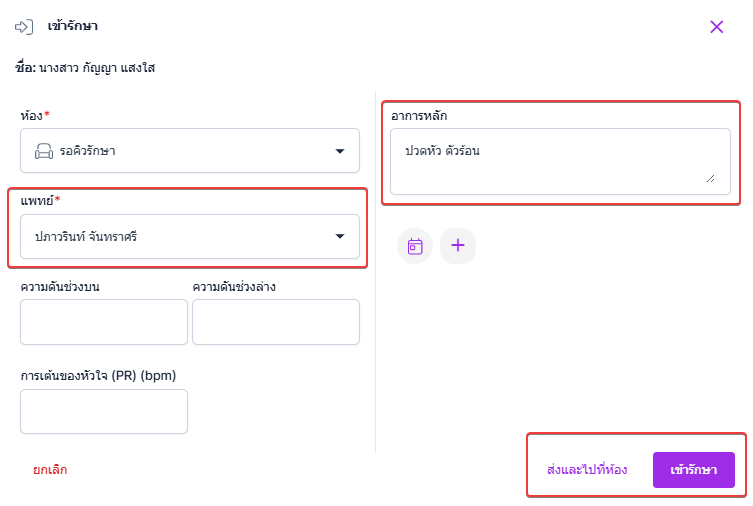This screenshot has height=506, width=753.
Task: Focus the ความดันช่วงบน input field
Action: 103,321
